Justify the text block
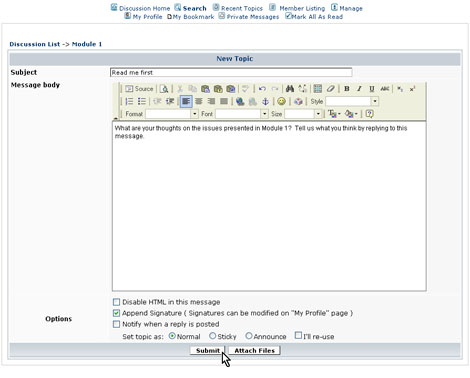 click(224, 101)
